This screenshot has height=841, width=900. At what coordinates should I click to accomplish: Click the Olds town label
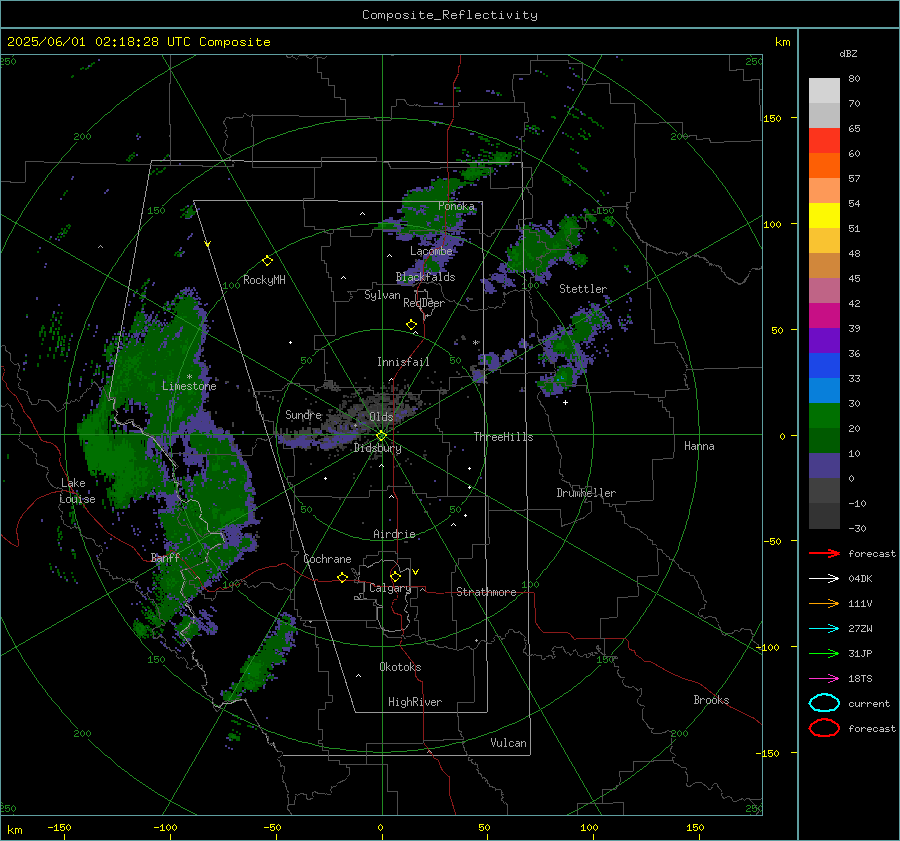pyautogui.click(x=381, y=417)
